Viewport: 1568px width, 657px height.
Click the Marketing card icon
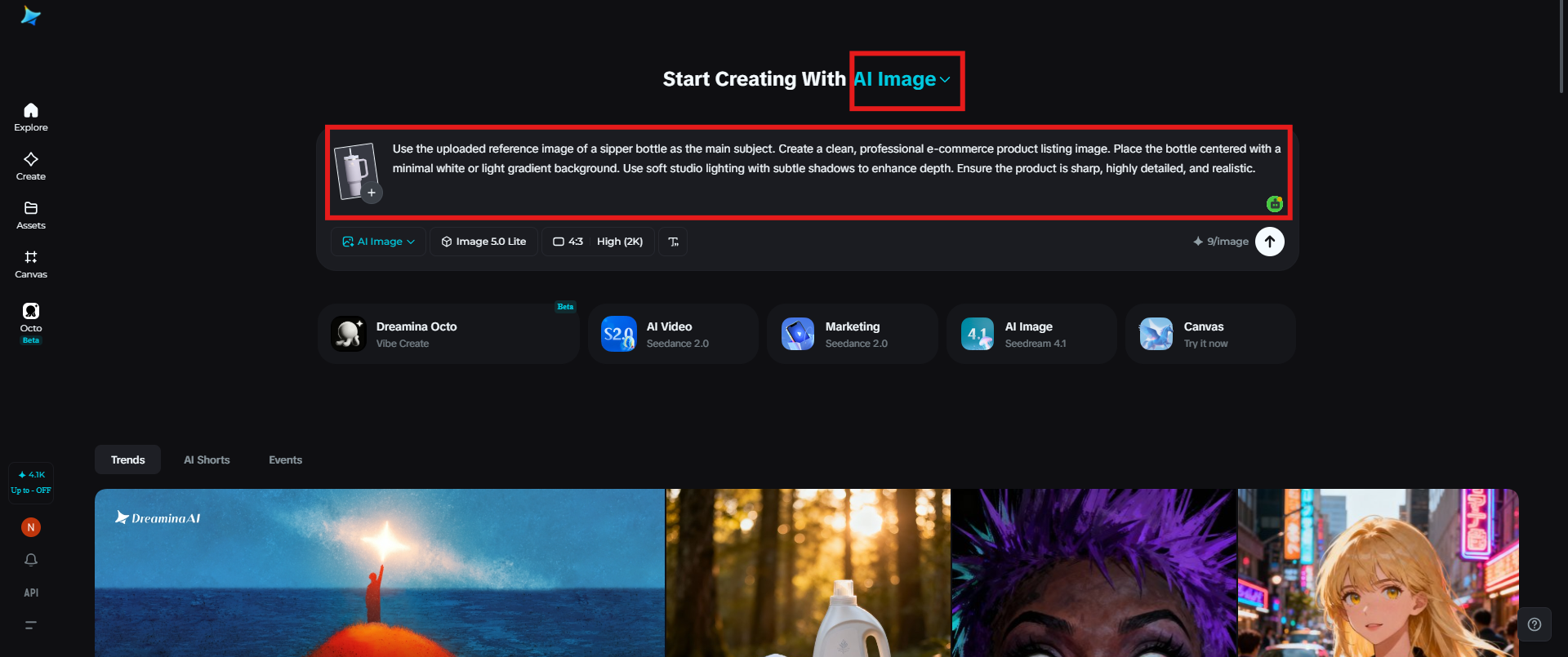click(798, 334)
